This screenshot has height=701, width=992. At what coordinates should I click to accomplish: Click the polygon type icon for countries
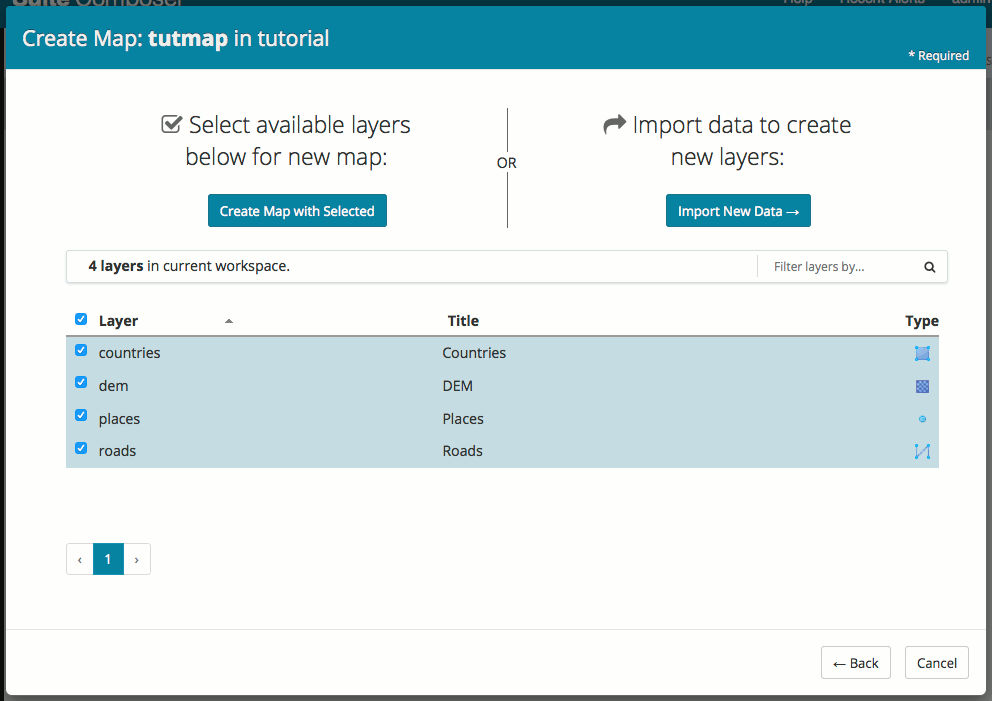[x=922, y=353]
